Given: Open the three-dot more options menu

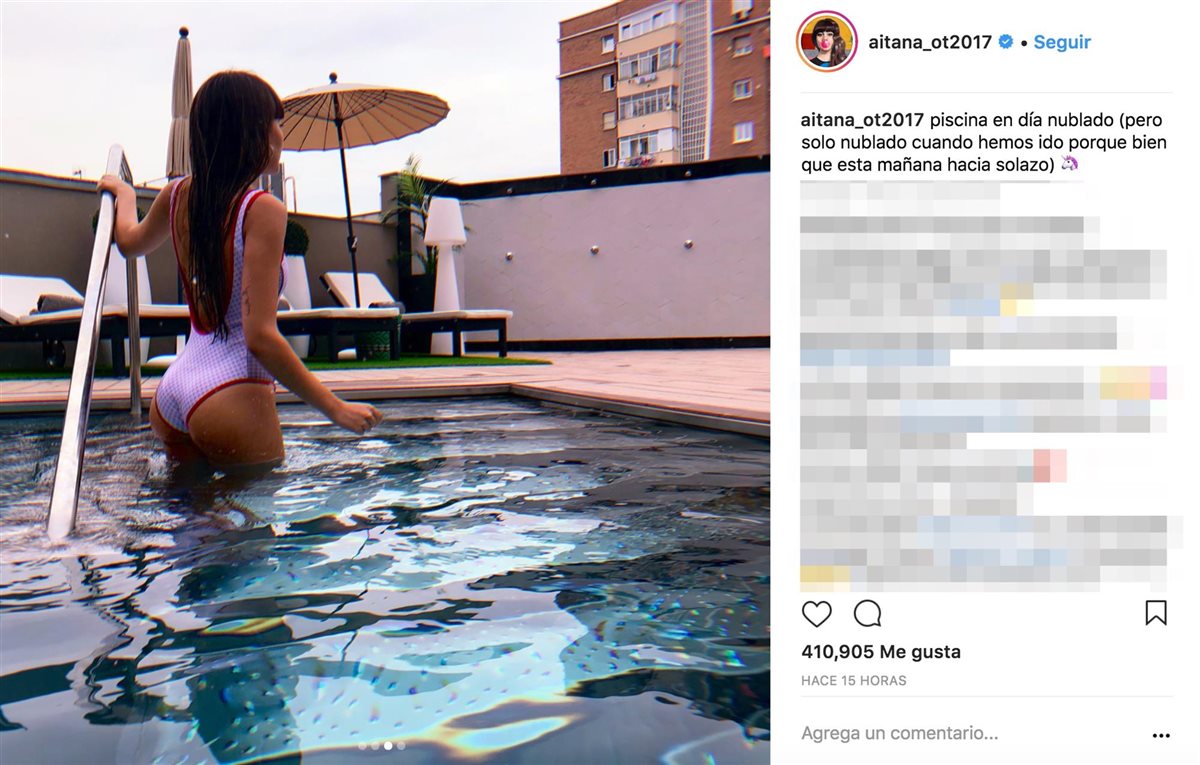Looking at the screenshot, I should [1160, 735].
